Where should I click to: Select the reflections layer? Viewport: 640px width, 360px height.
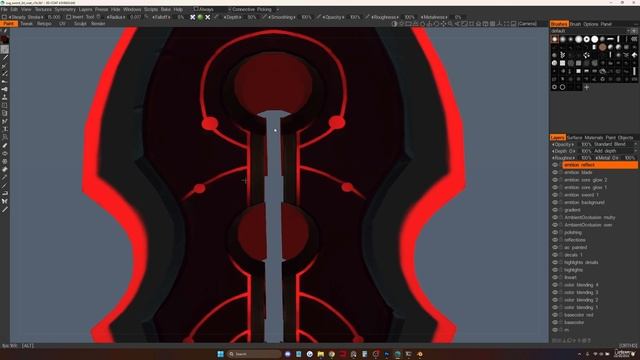pyautogui.click(x=575, y=240)
